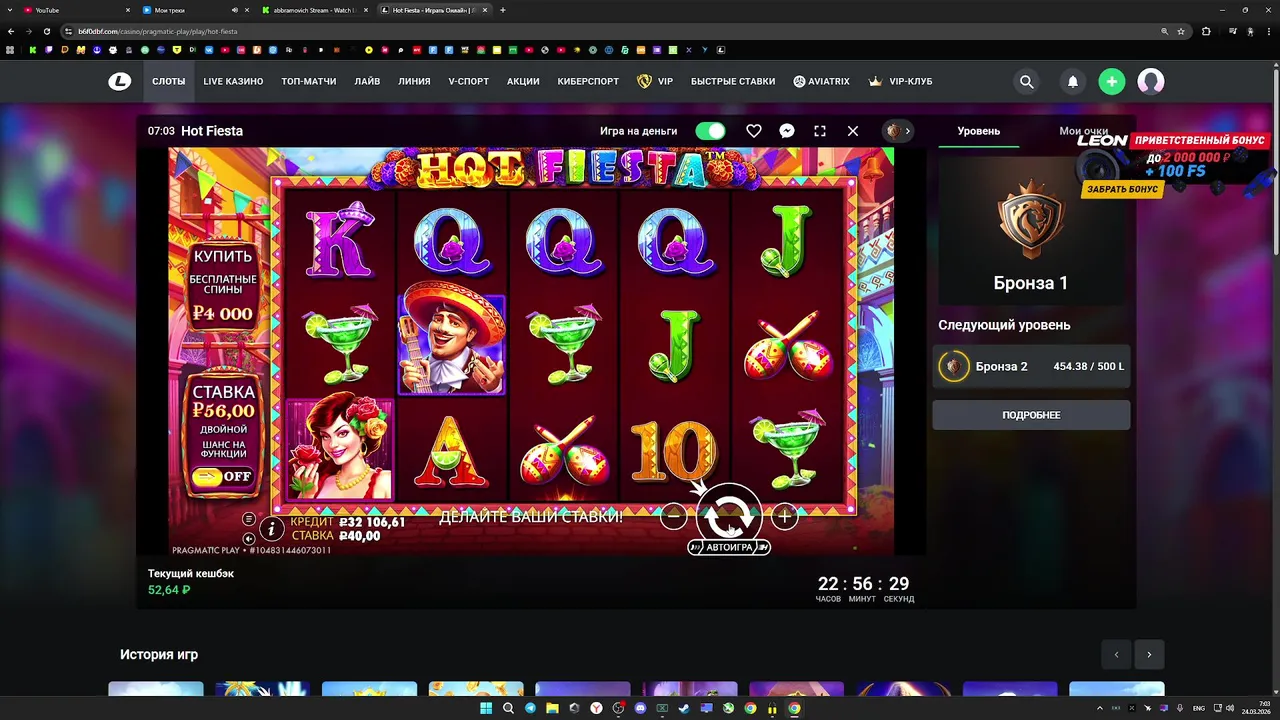Image resolution: width=1280 pixels, height=720 pixels.
Task: Claim bonus via Забрать бонус button
Action: pyautogui.click(x=1122, y=189)
